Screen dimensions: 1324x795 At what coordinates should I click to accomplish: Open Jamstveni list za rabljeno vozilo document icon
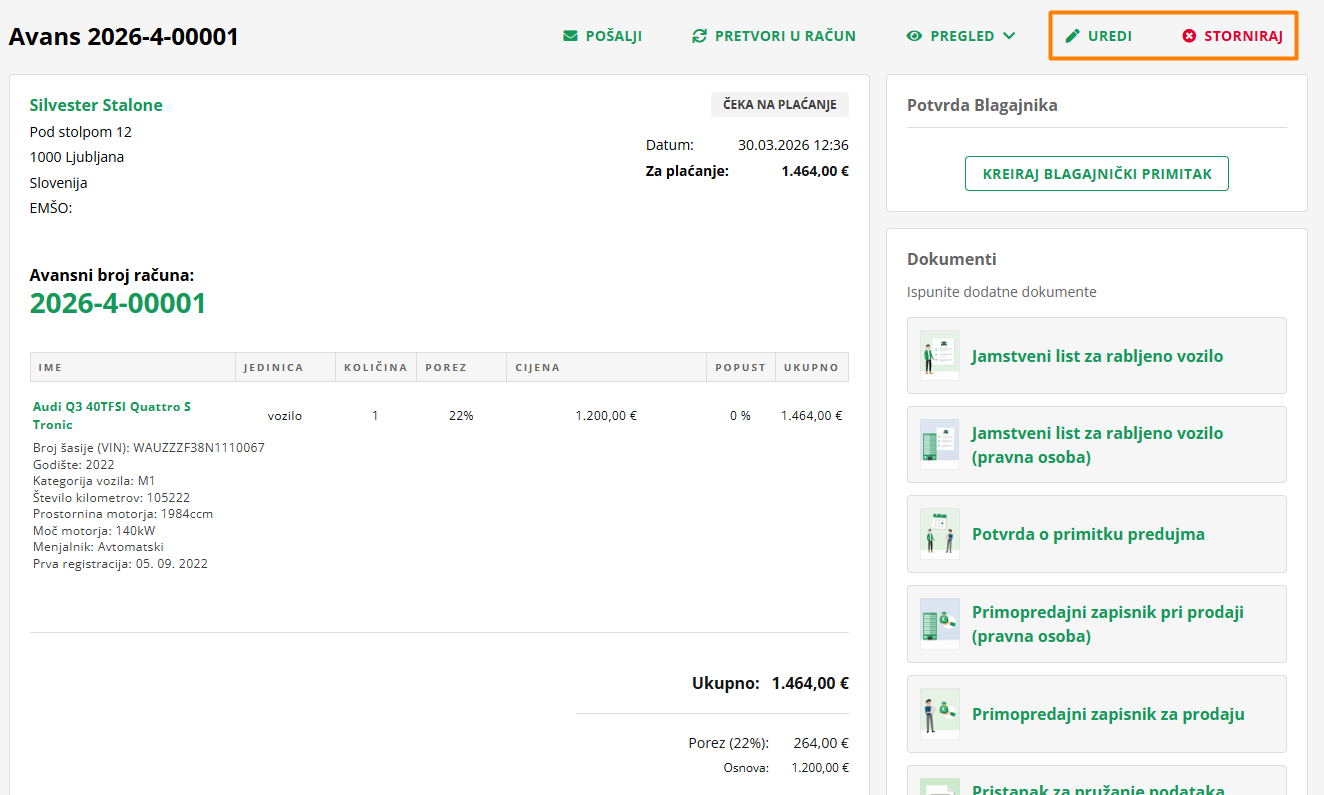point(940,355)
